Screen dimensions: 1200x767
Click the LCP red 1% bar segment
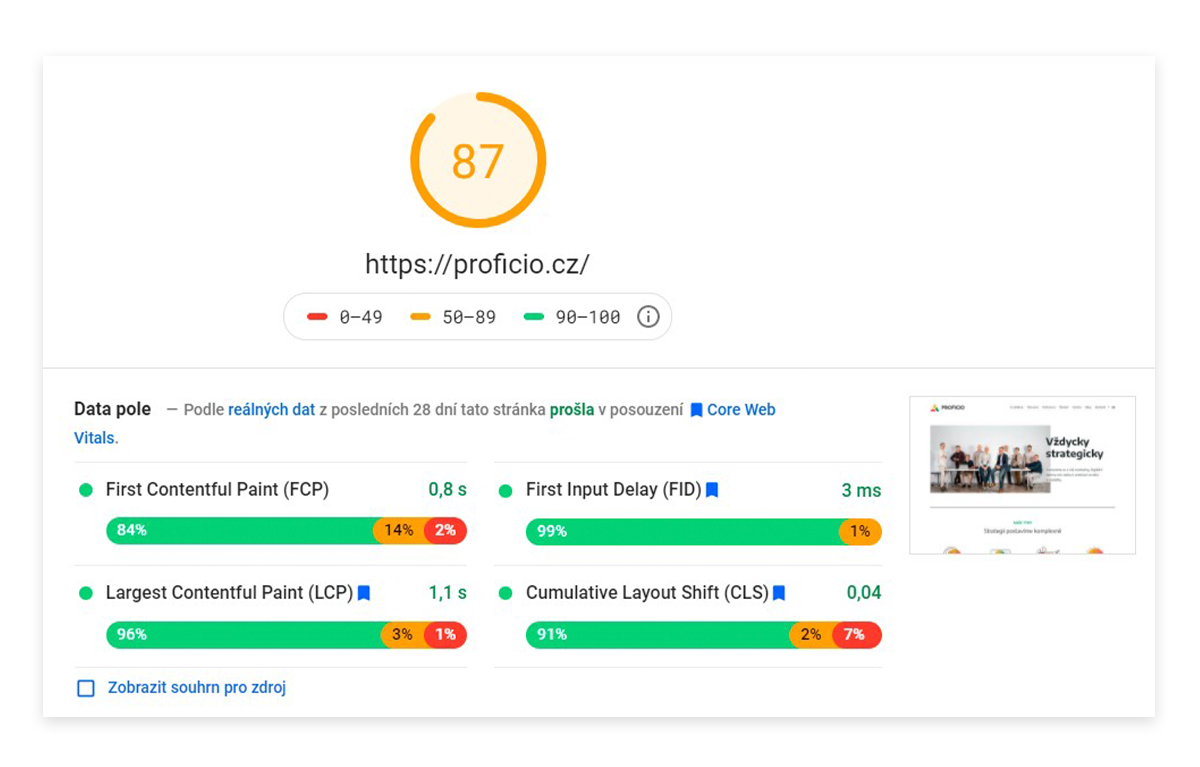(445, 634)
